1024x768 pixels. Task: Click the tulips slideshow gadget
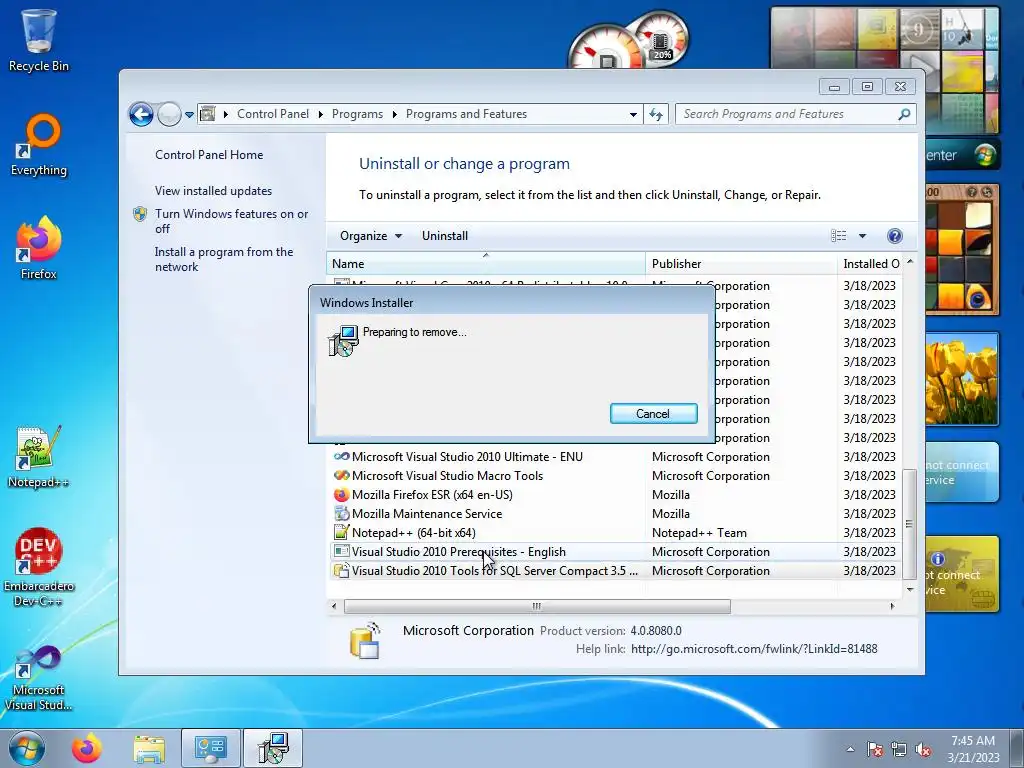[962, 379]
